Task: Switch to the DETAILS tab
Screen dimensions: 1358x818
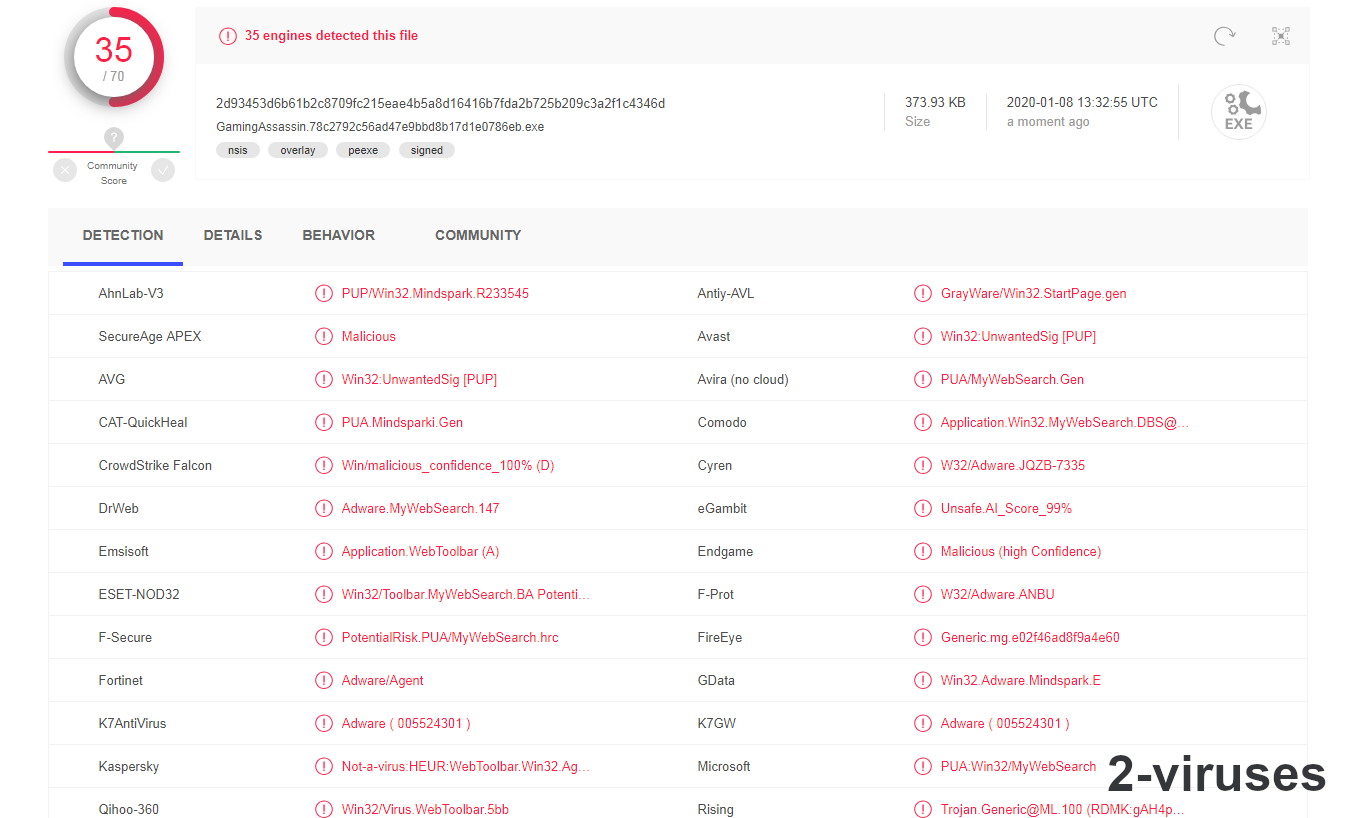Action: click(x=233, y=235)
